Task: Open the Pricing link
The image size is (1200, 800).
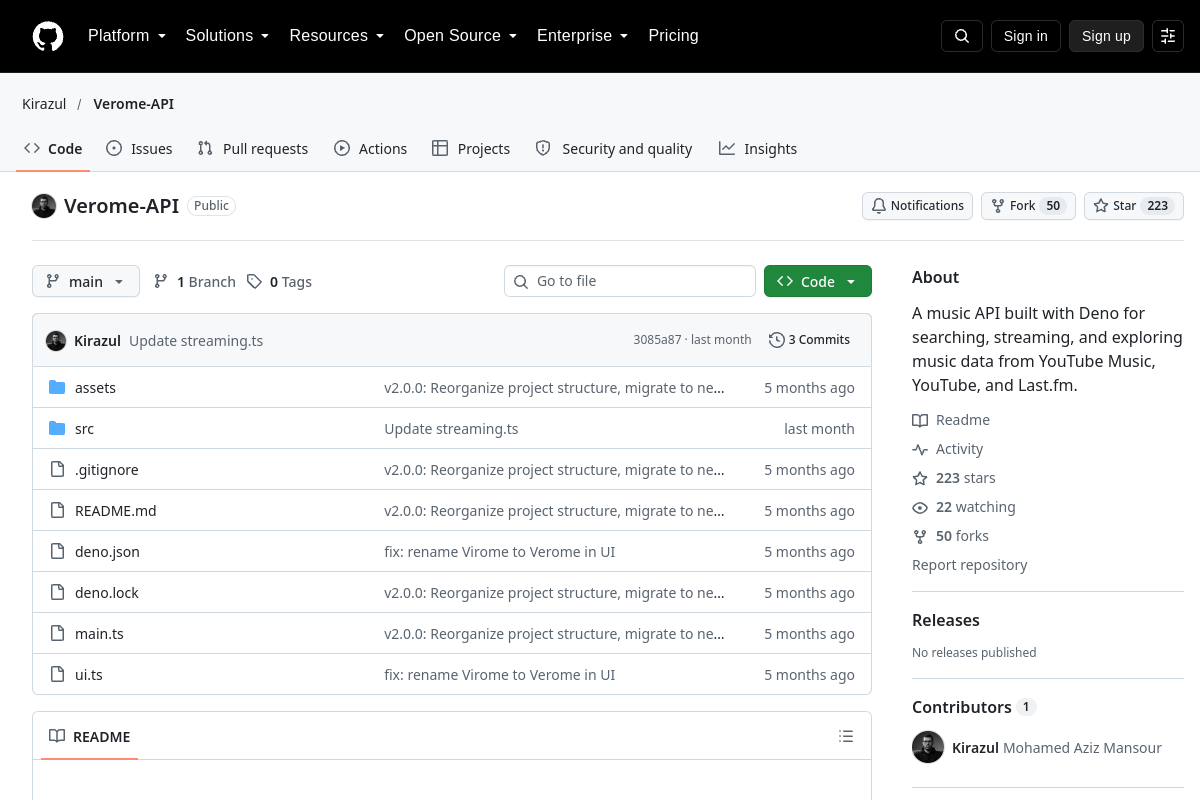Action: 673,36
